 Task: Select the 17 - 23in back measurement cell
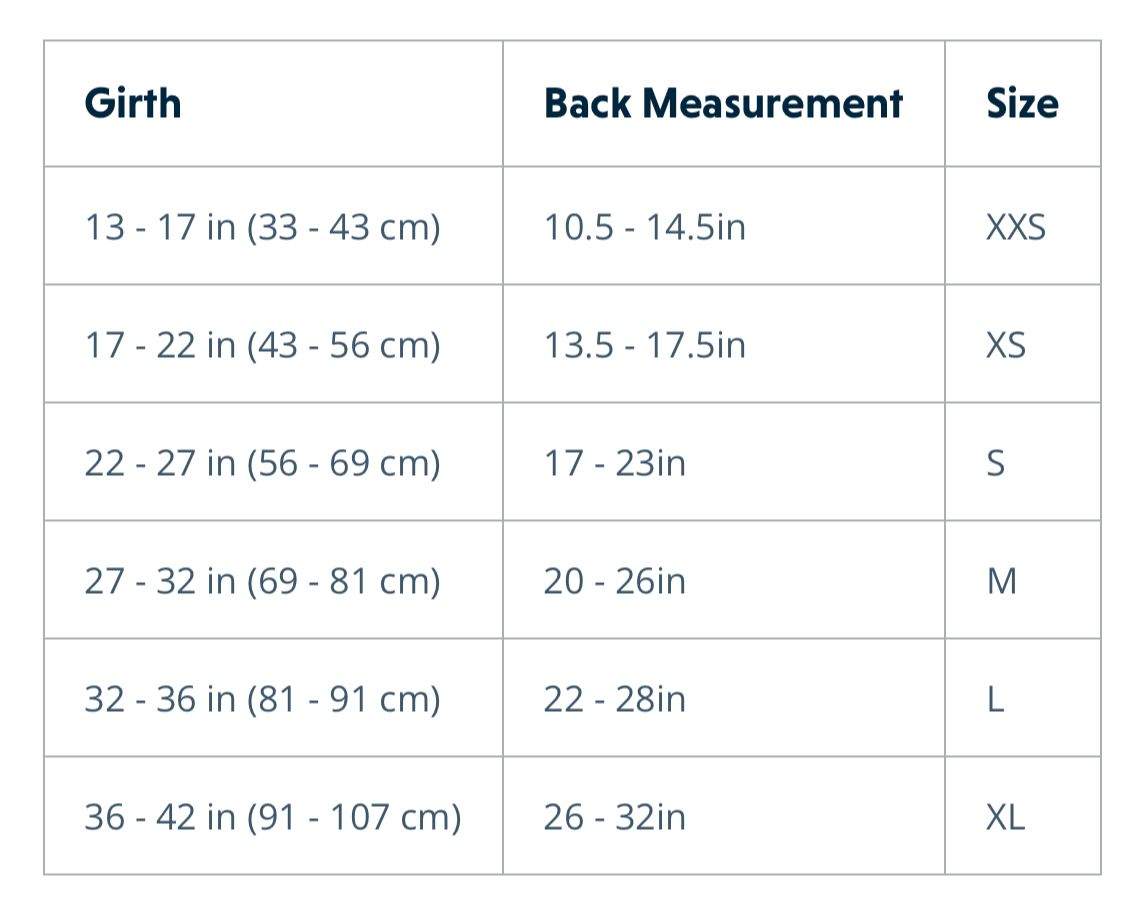point(615,463)
